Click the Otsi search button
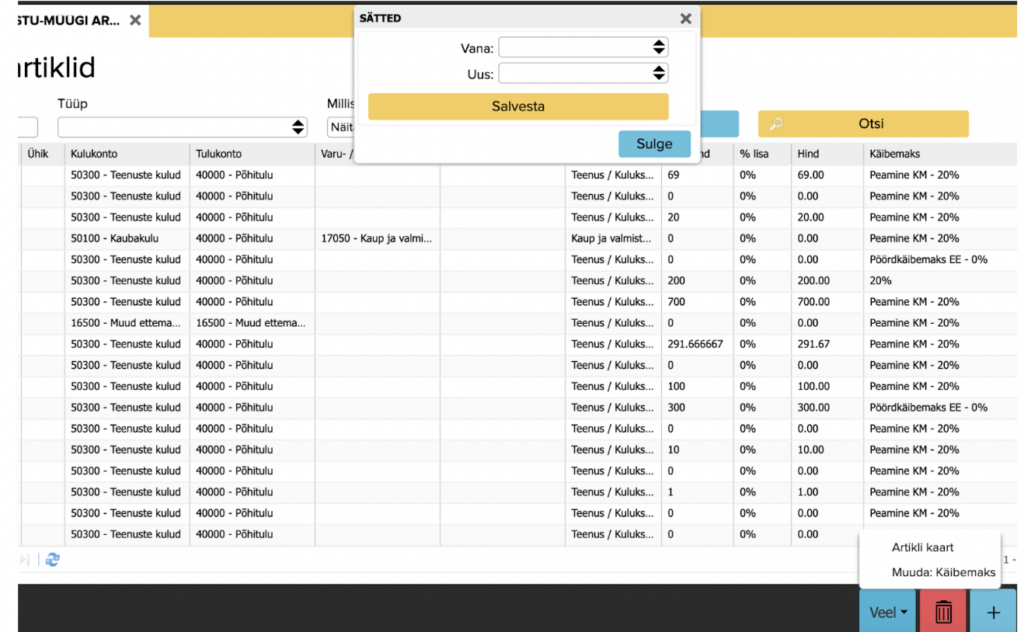The height and width of the screenshot is (632, 1024). click(x=862, y=124)
